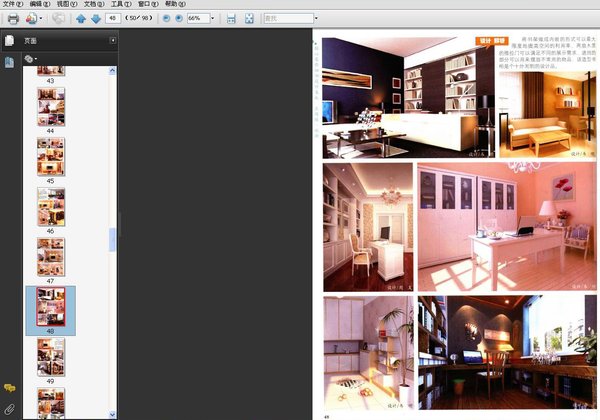Open the 编辑 (Edit) menu
This screenshot has width=600, height=420.
click(40, 4)
